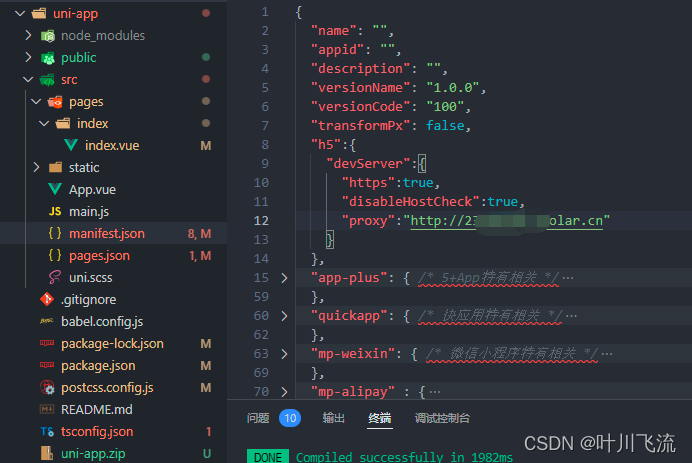Image resolution: width=692 pixels, height=463 pixels.
Task: Select manifest.json in the explorer
Action: coord(107,233)
